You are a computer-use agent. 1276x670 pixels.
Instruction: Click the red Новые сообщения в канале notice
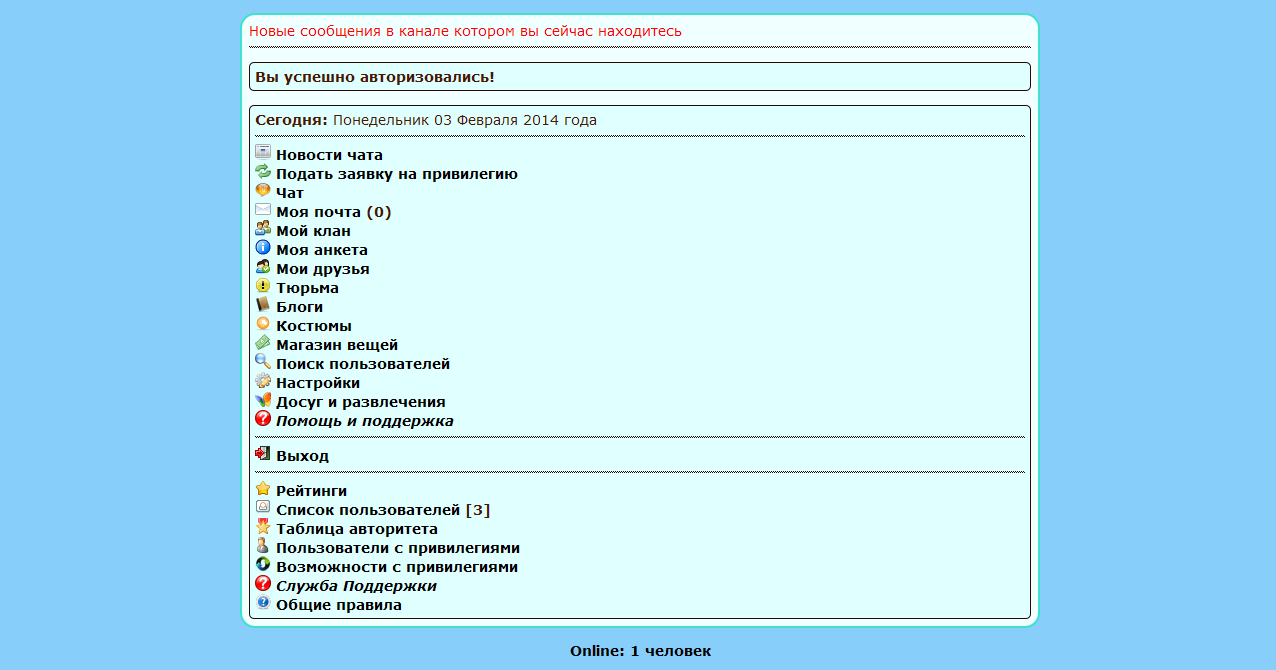tap(465, 31)
